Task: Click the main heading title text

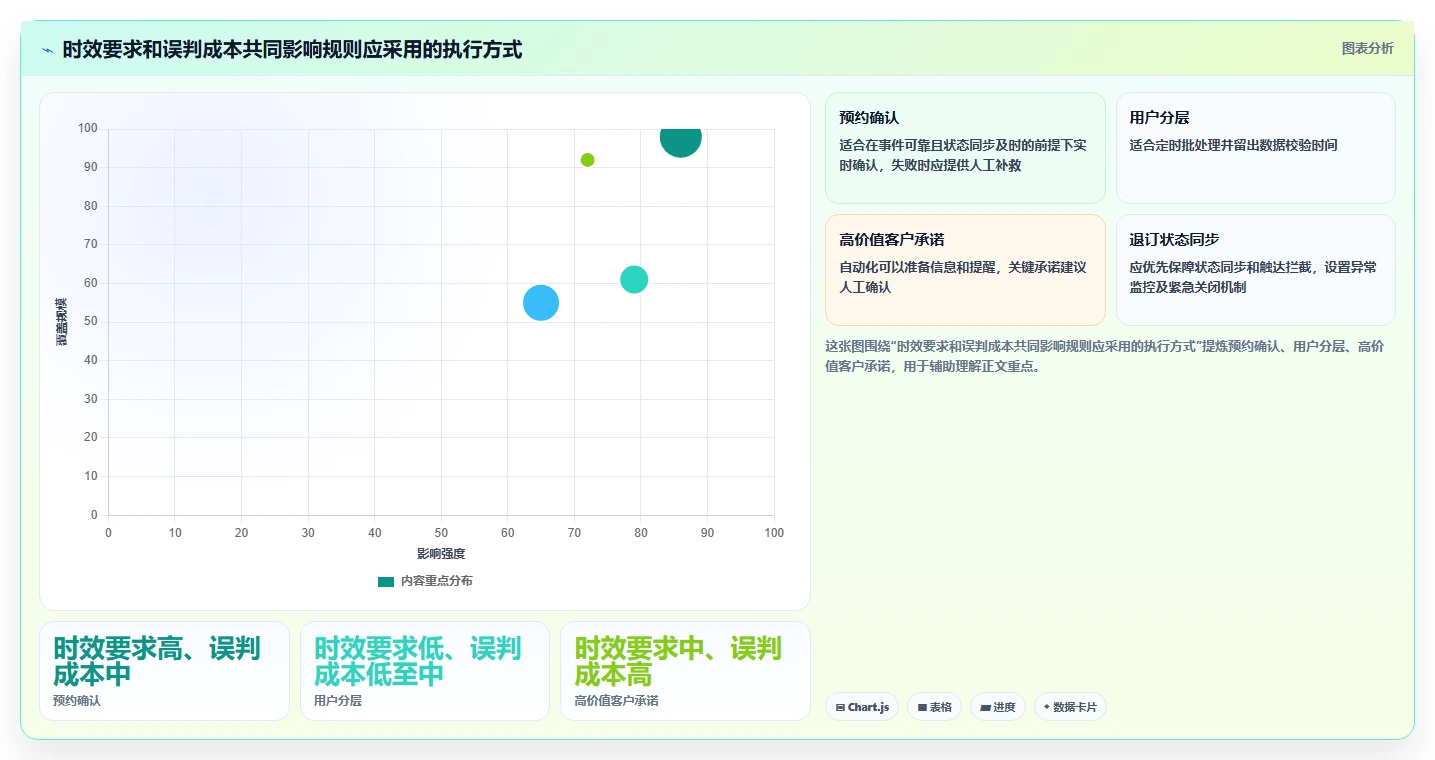Action: pyautogui.click(x=292, y=50)
